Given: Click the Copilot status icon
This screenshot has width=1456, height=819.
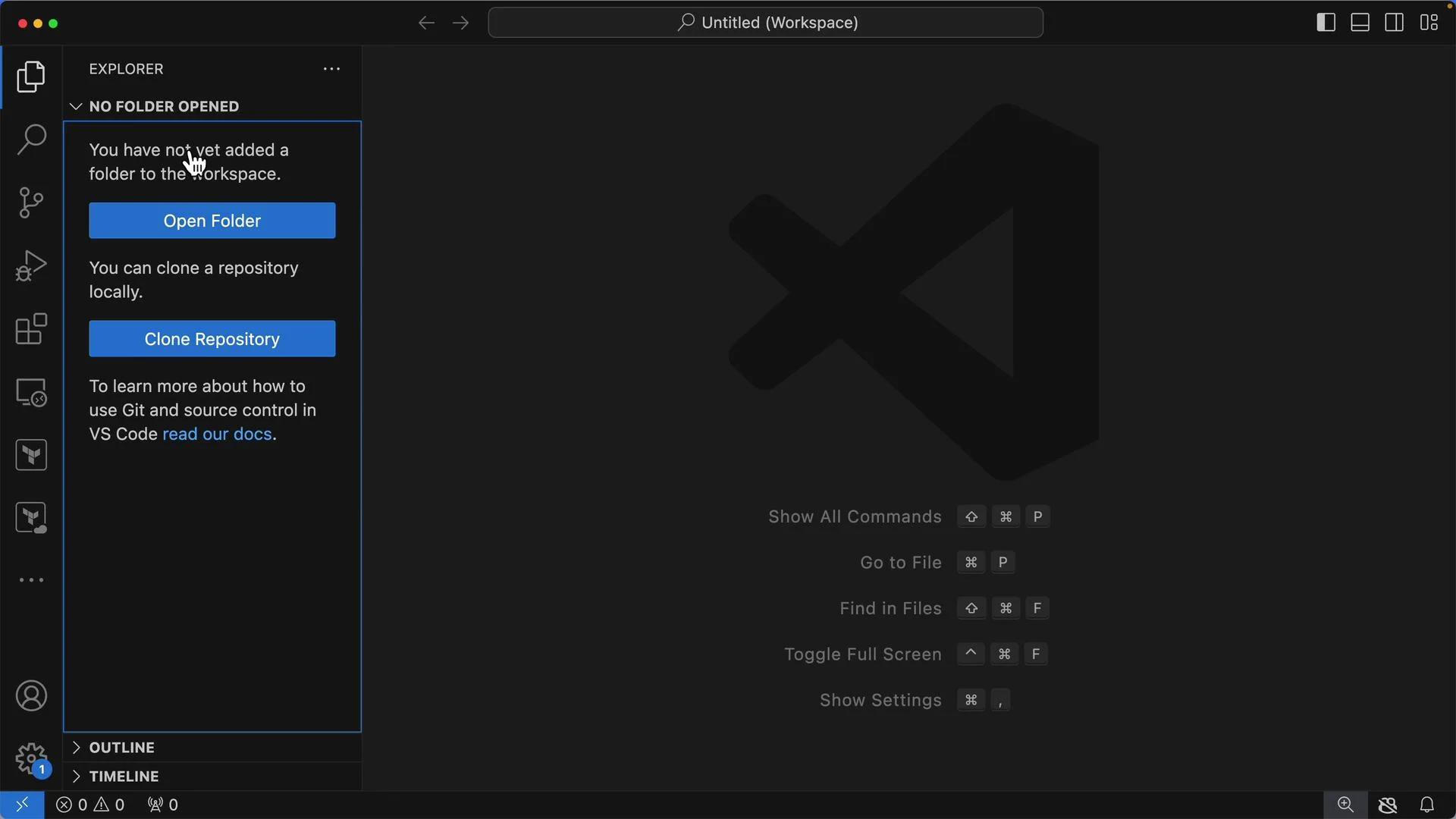Looking at the screenshot, I should 1388,805.
